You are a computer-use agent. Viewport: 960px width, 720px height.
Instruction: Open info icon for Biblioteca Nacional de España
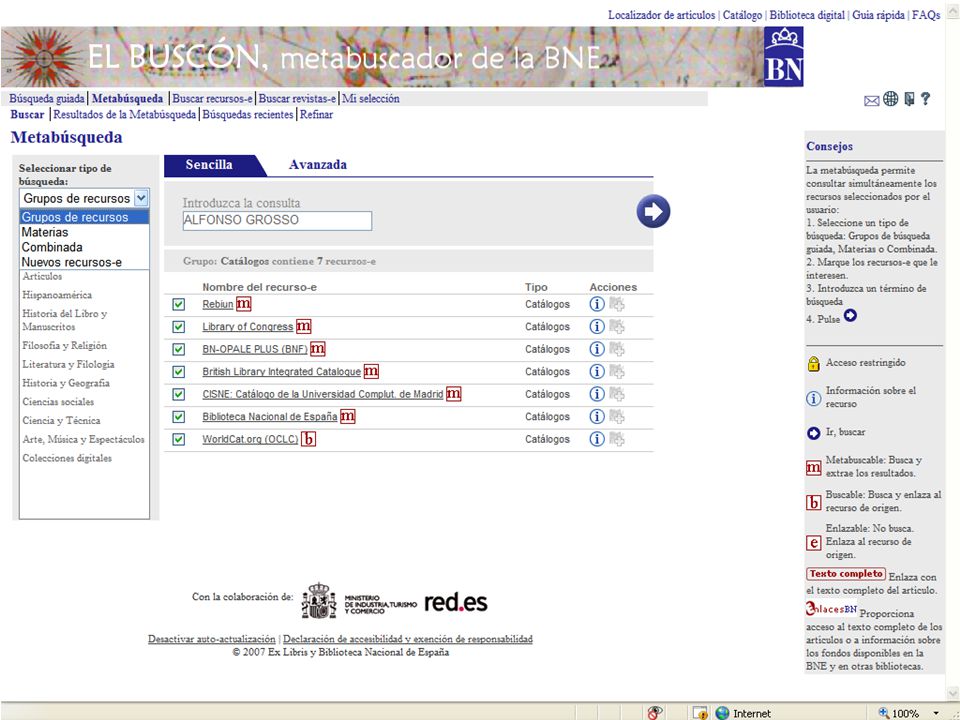(x=597, y=416)
